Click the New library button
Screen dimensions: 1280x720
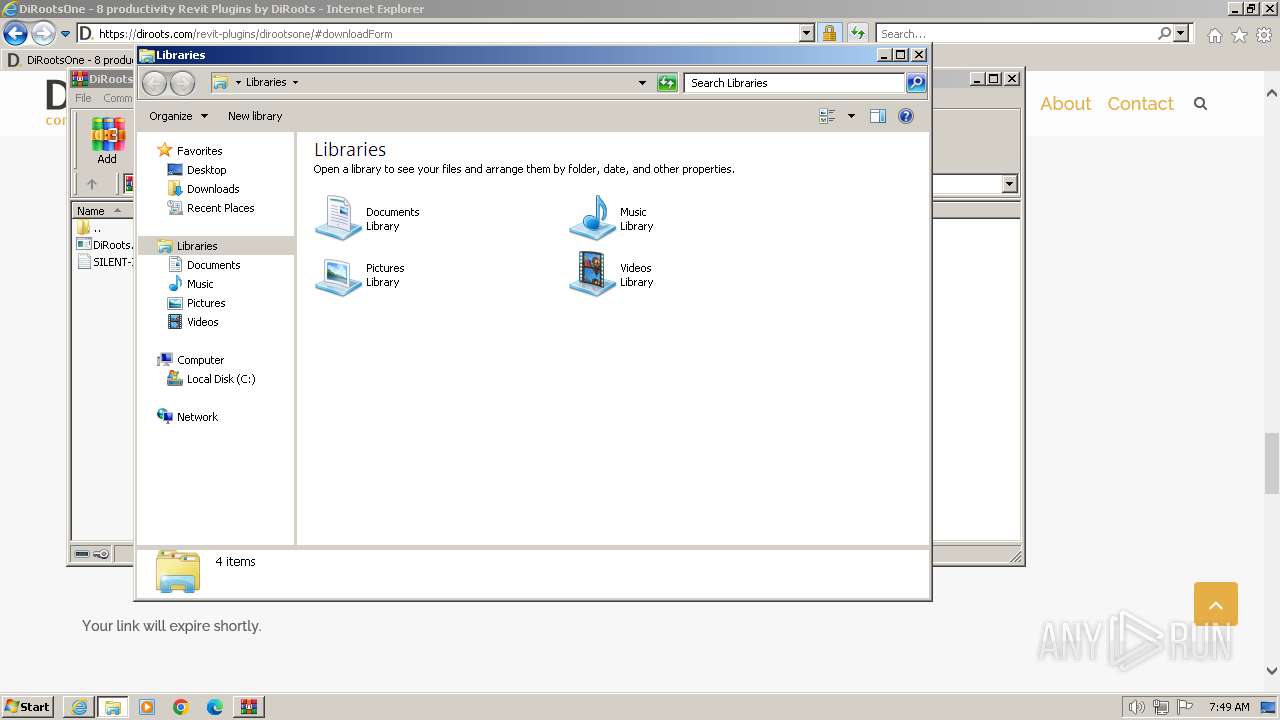(x=255, y=116)
